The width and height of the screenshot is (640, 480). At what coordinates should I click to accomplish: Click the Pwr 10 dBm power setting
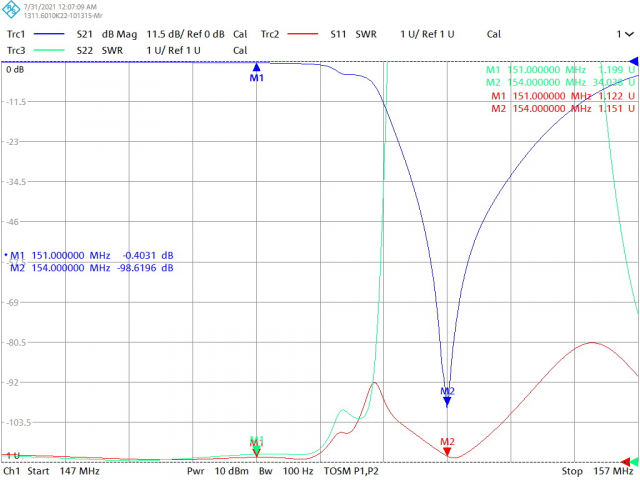(x=218, y=471)
